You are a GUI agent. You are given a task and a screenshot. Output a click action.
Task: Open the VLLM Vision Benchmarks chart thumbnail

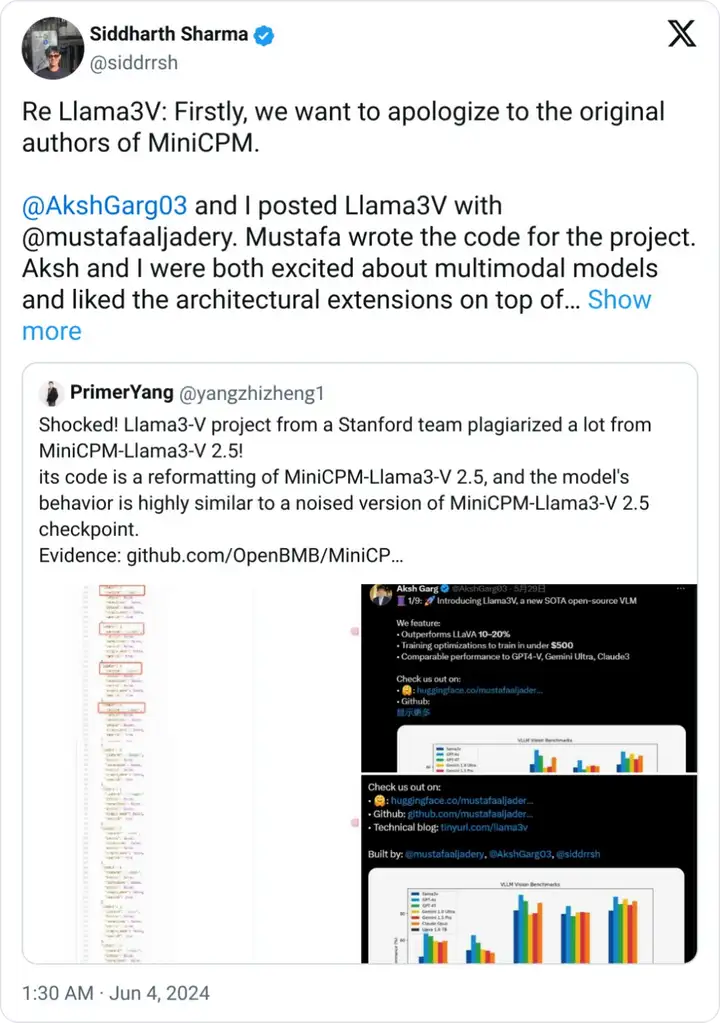click(529, 869)
